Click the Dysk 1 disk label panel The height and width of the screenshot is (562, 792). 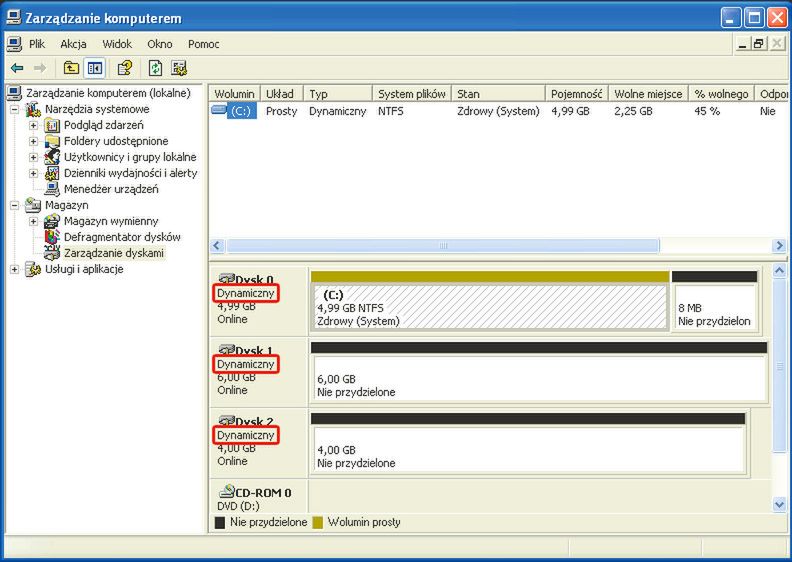259,372
